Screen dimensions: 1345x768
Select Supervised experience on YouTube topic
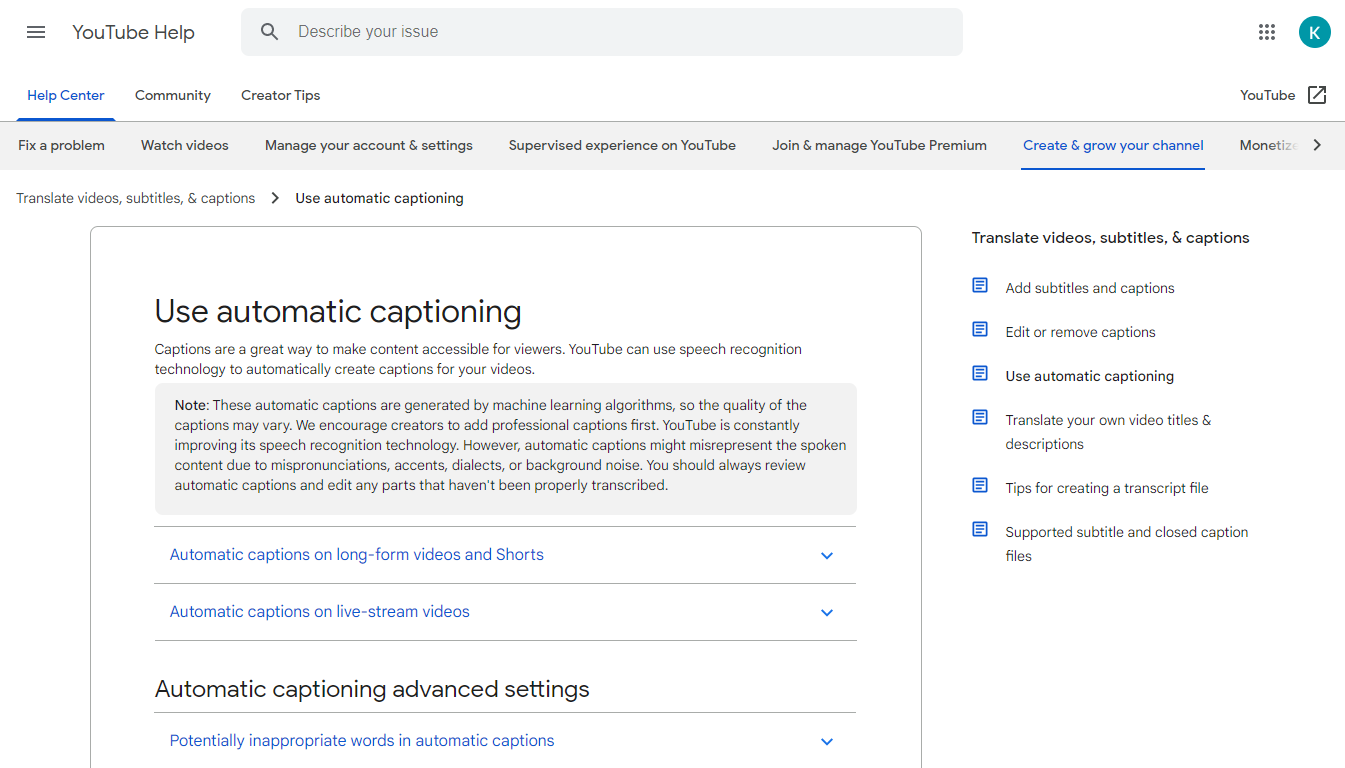[x=622, y=146]
